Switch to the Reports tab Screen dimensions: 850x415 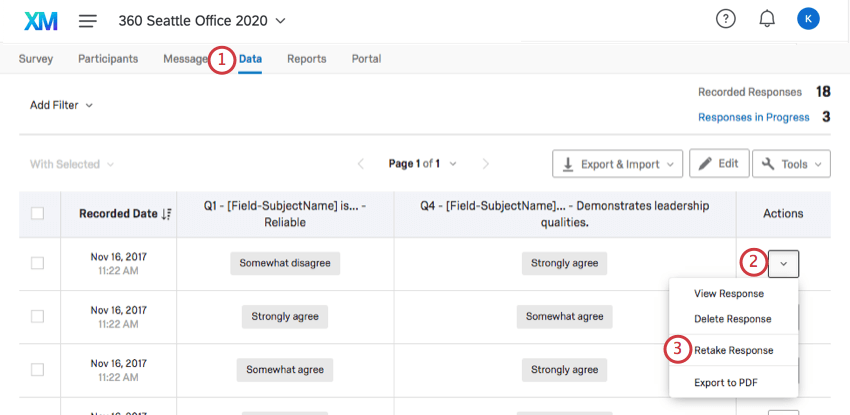(306, 59)
